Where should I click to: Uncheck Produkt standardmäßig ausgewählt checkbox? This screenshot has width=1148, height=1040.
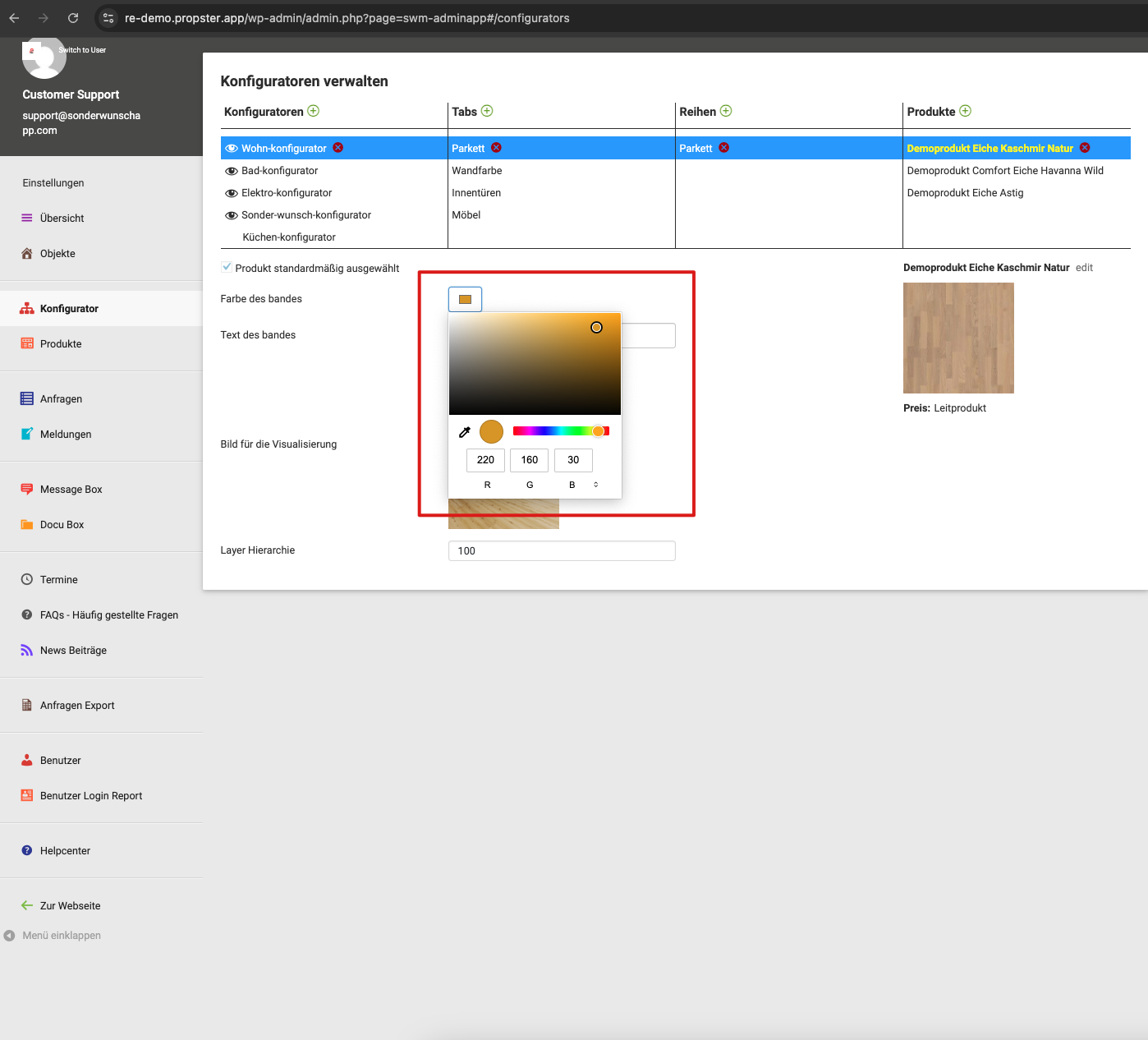point(227,267)
